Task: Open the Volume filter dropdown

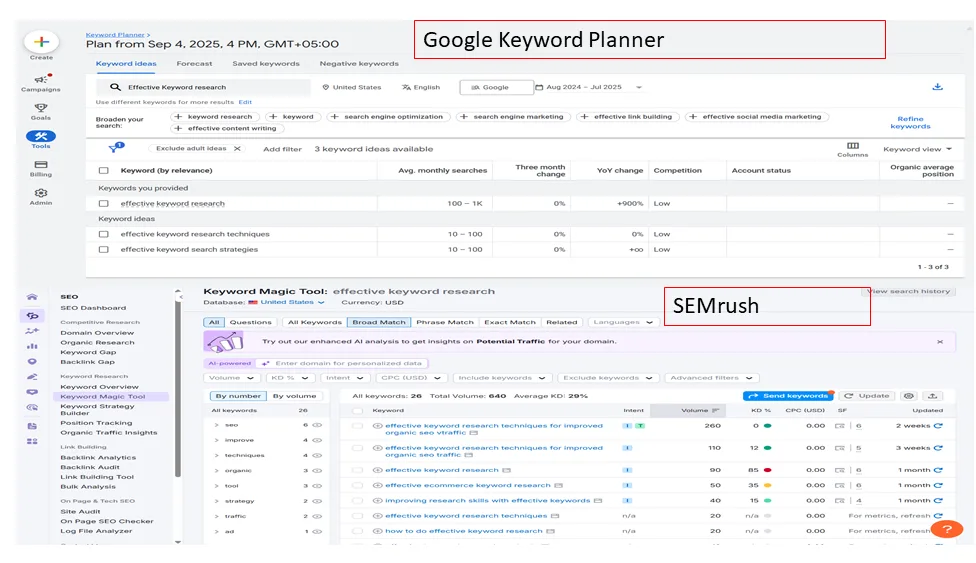Action: pos(229,378)
